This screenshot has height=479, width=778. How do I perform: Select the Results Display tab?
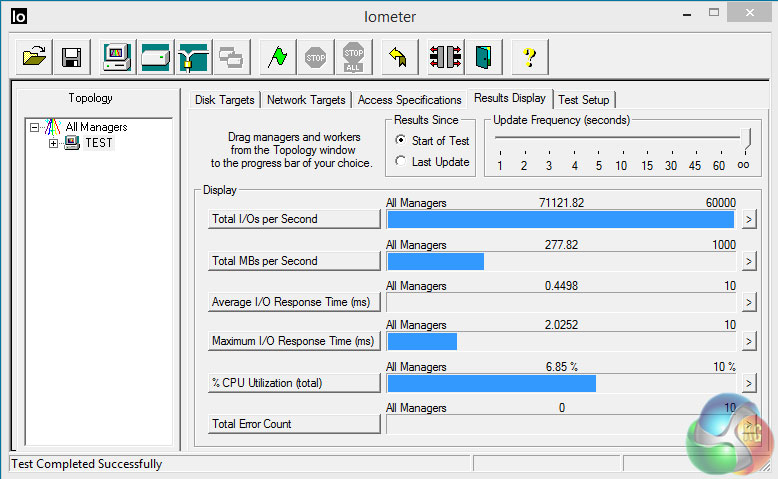[510, 98]
